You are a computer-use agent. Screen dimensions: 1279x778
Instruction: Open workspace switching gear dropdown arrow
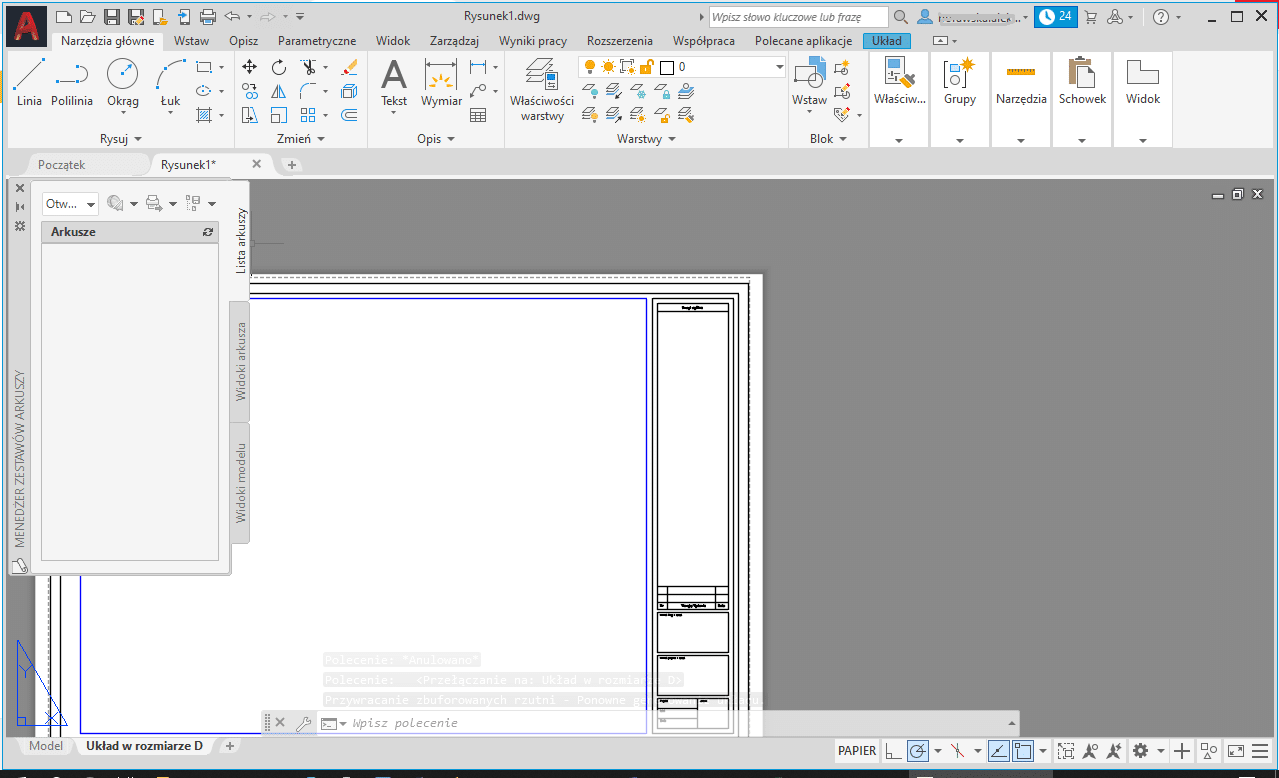(x=1161, y=750)
